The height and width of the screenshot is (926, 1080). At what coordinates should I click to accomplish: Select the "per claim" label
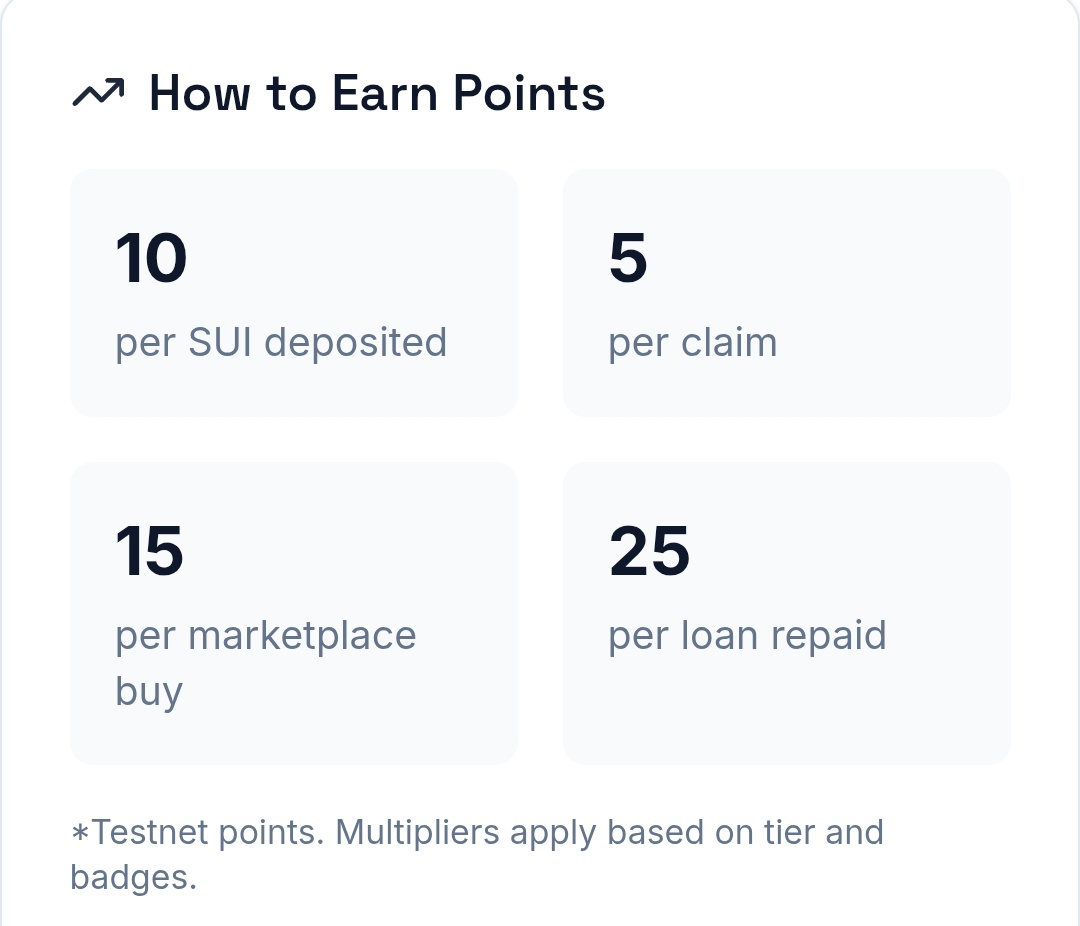point(692,343)
